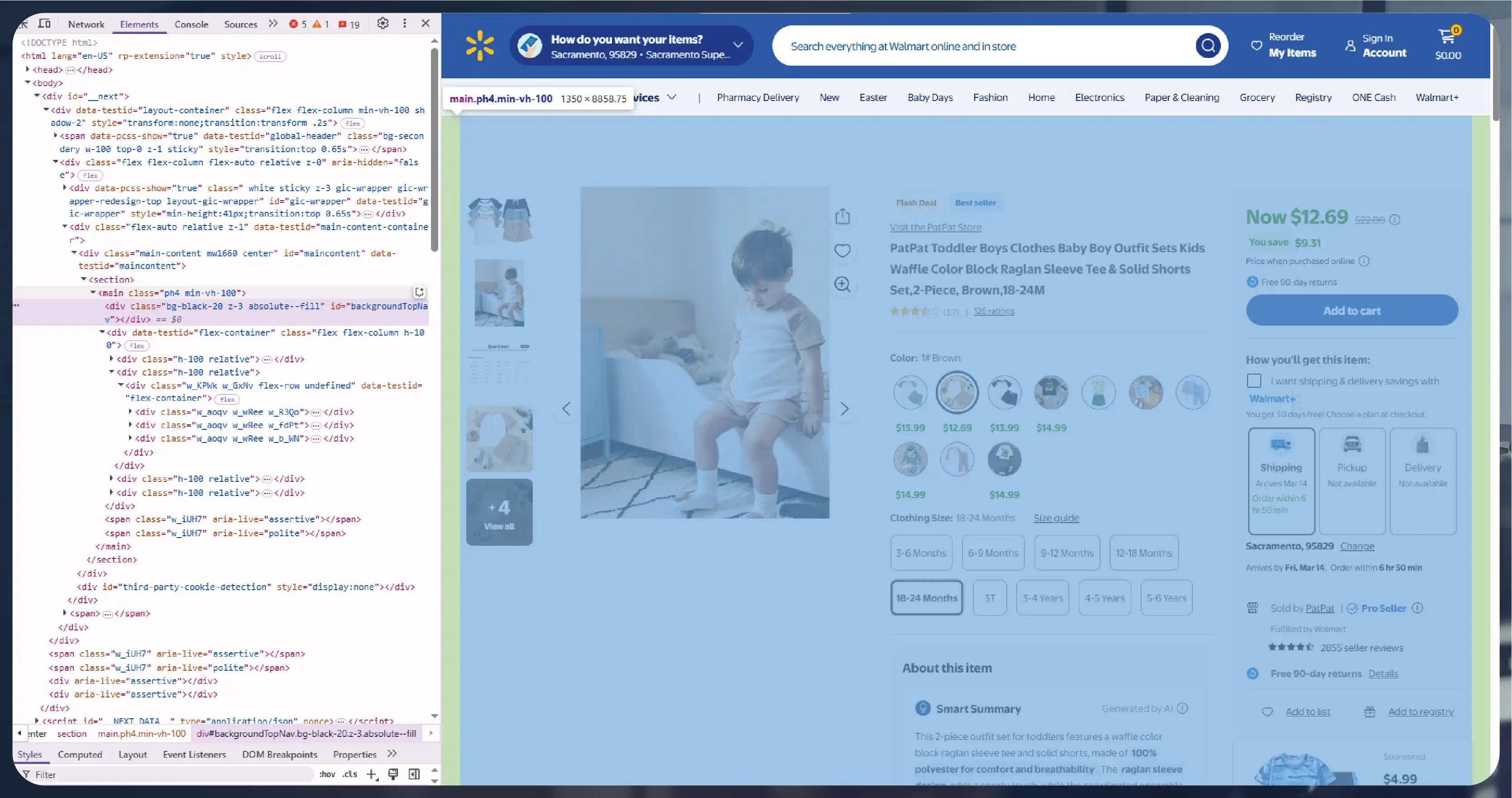Collapse the section element node
The height and width of the screenshot is (798, 1512).
(83, 279)
